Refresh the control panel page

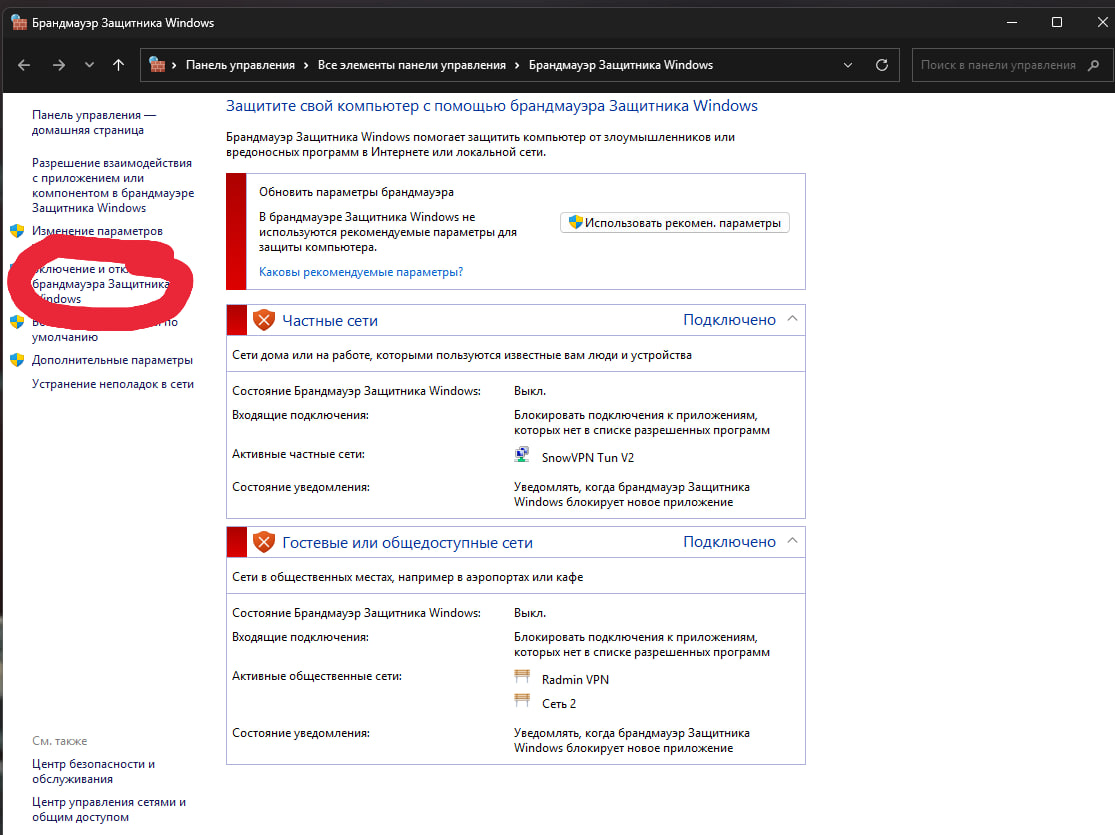(x=882, y=65)
